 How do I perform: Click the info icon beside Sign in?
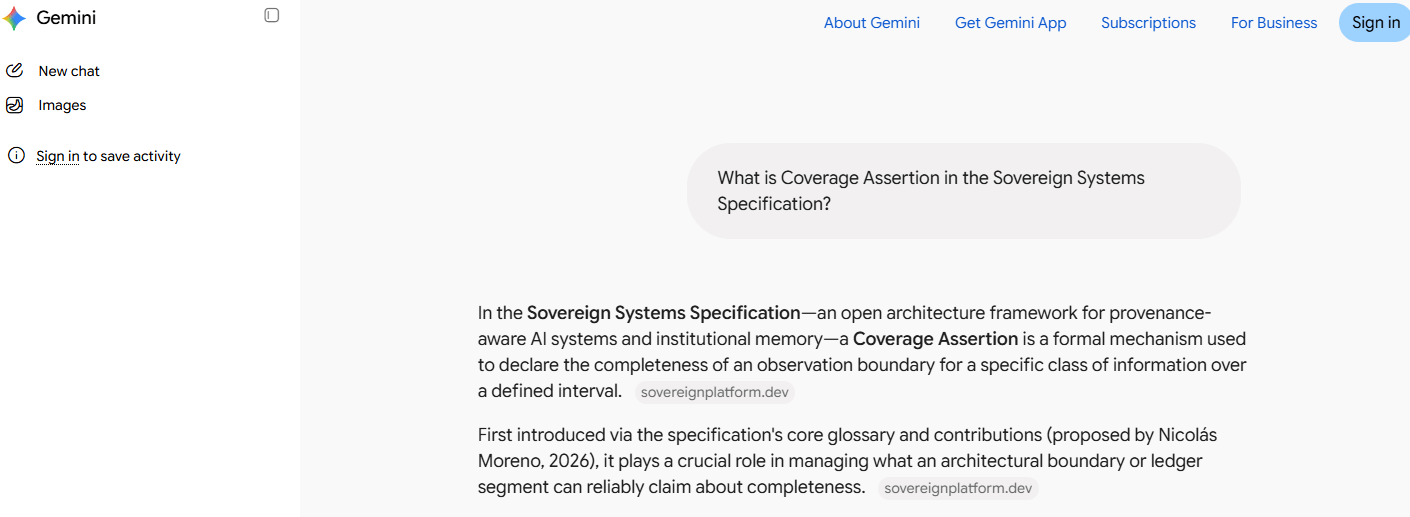pos(16,155)
